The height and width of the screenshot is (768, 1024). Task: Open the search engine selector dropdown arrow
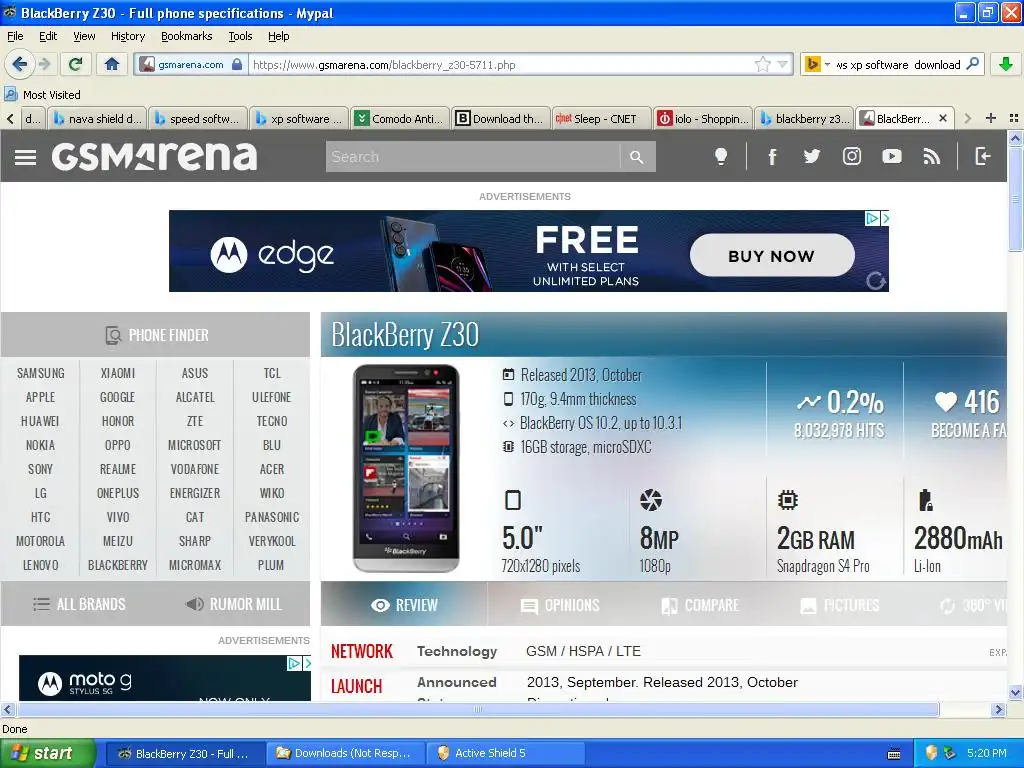pos(827,64)
